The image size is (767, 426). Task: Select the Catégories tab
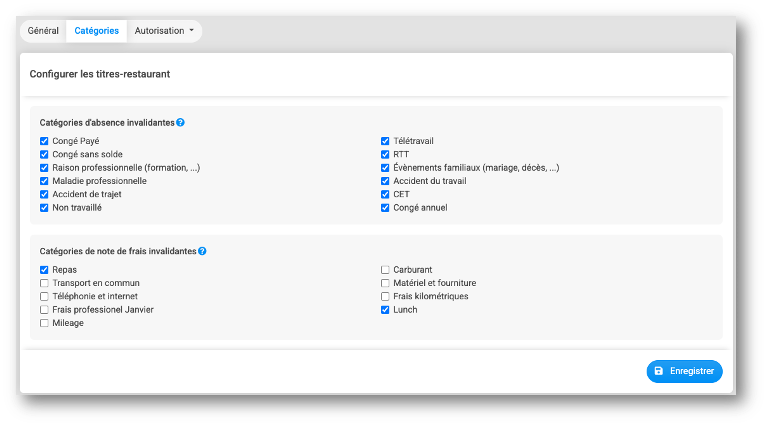96,31
